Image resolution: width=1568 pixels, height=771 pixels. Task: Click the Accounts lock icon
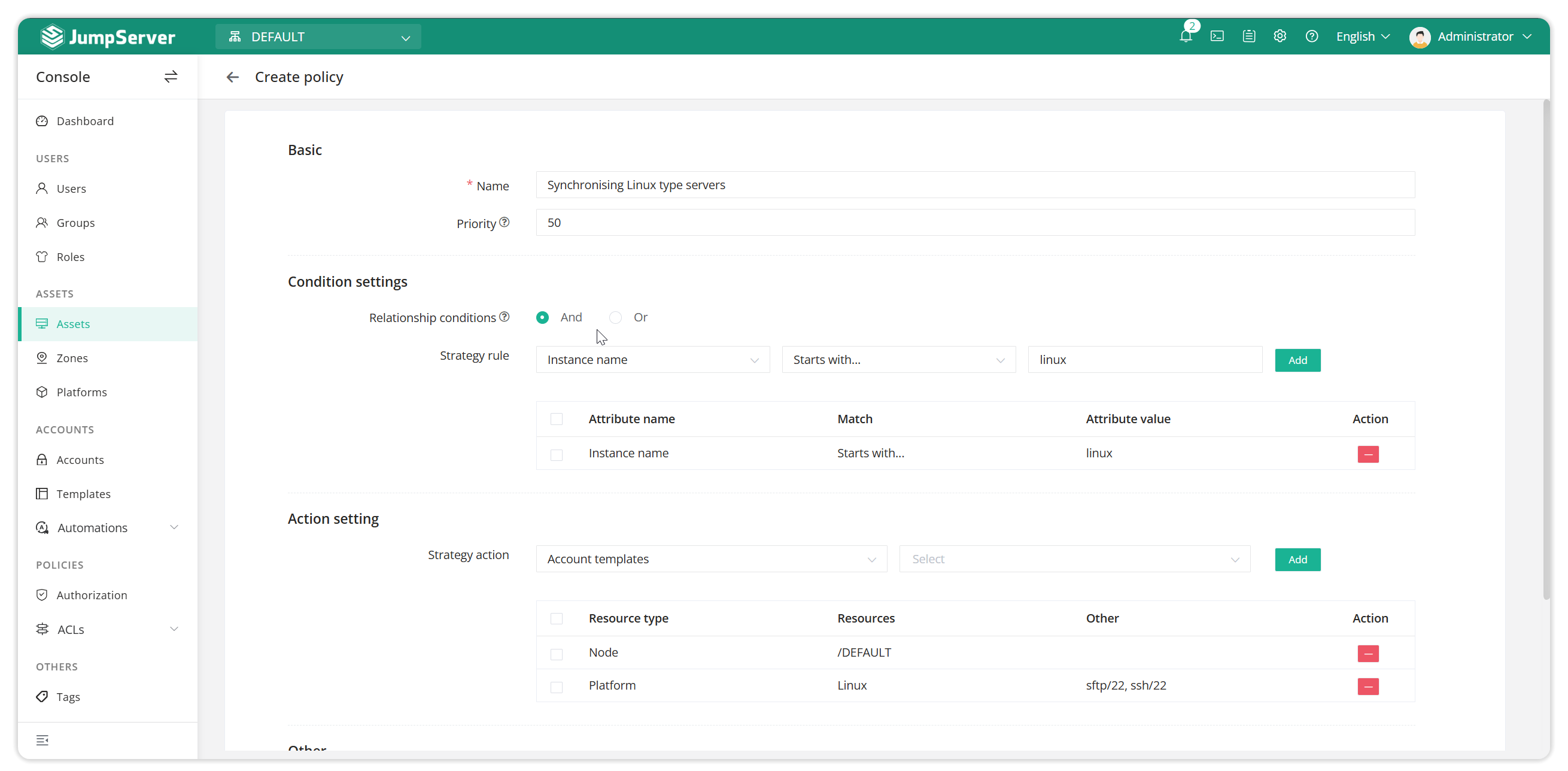(42, 460)
